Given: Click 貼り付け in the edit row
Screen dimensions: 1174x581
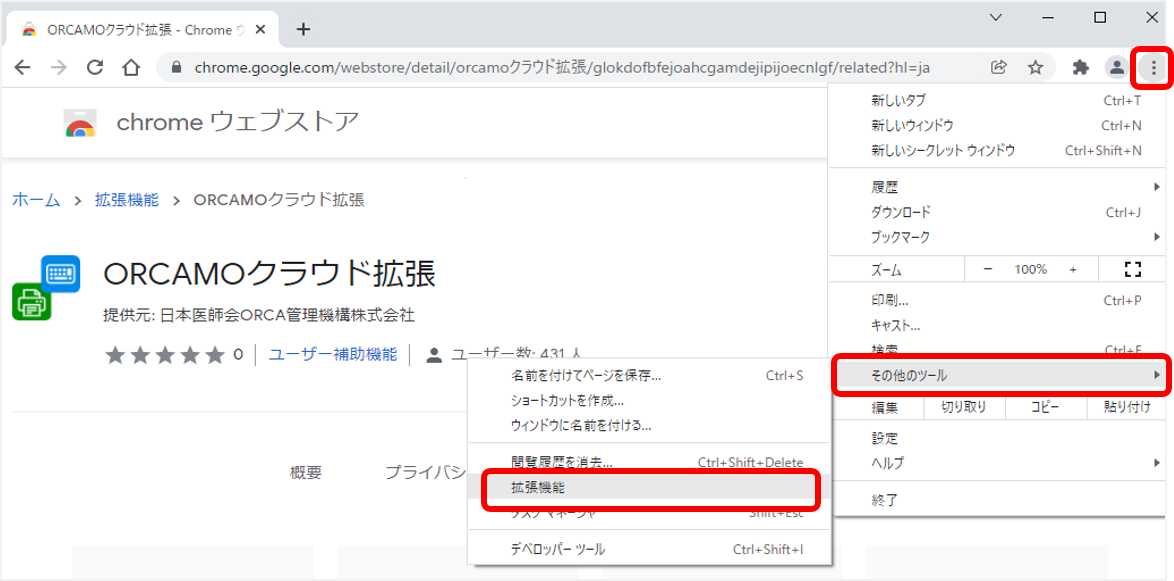Looking at the screenshot, I should tap(1125, 407).
